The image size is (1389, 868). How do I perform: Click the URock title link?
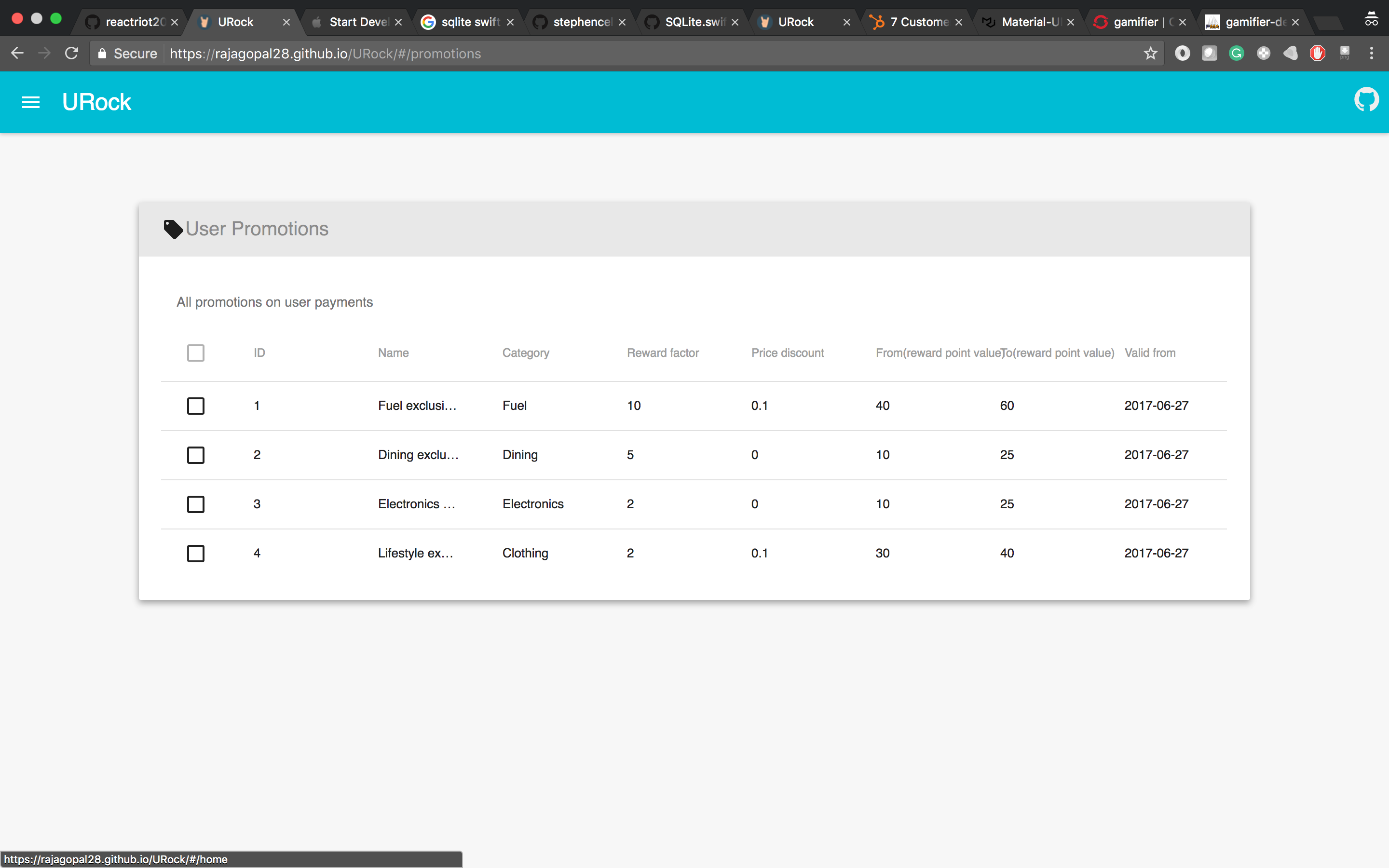point(96,102)
